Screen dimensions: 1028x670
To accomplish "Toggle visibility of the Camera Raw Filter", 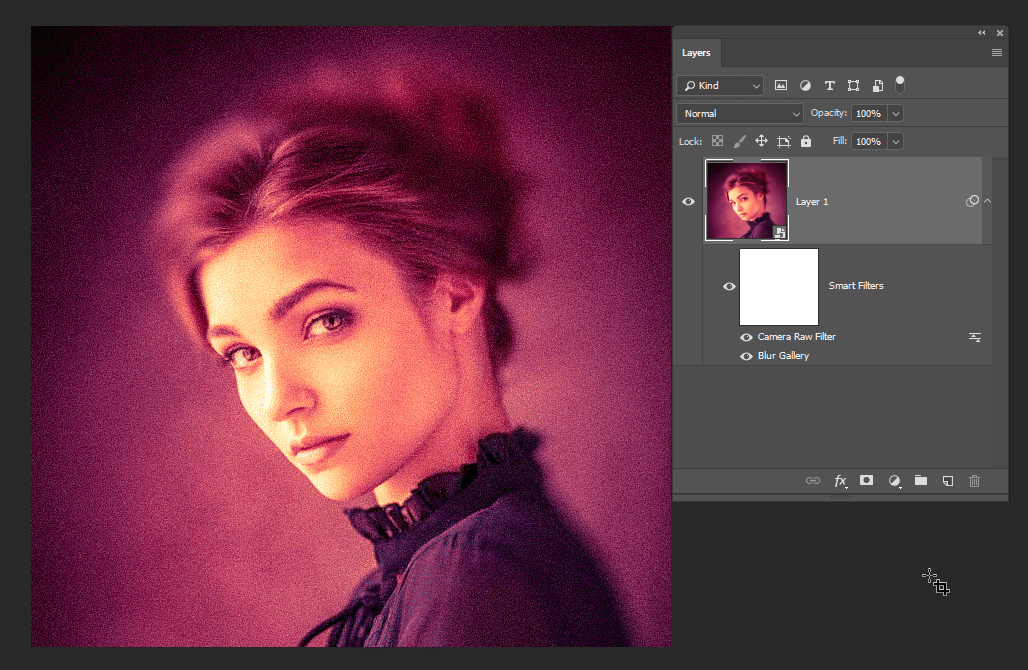I will point(746,337).
